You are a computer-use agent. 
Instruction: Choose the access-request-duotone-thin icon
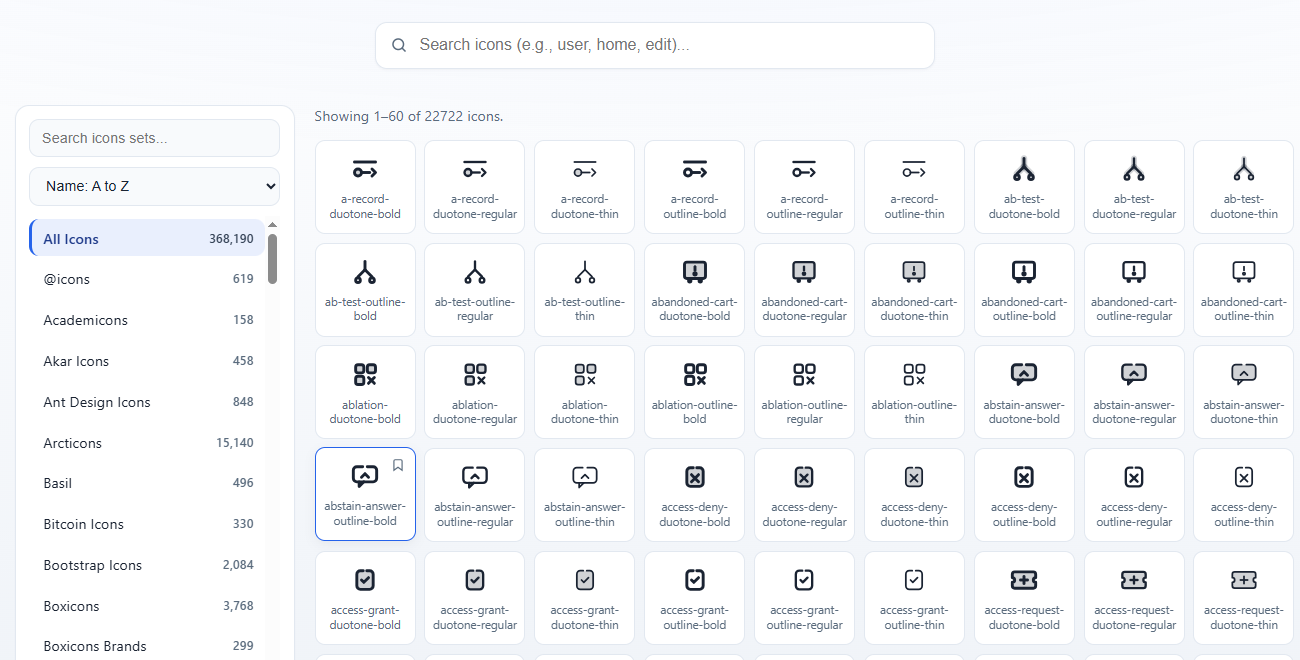[1243, 598]
